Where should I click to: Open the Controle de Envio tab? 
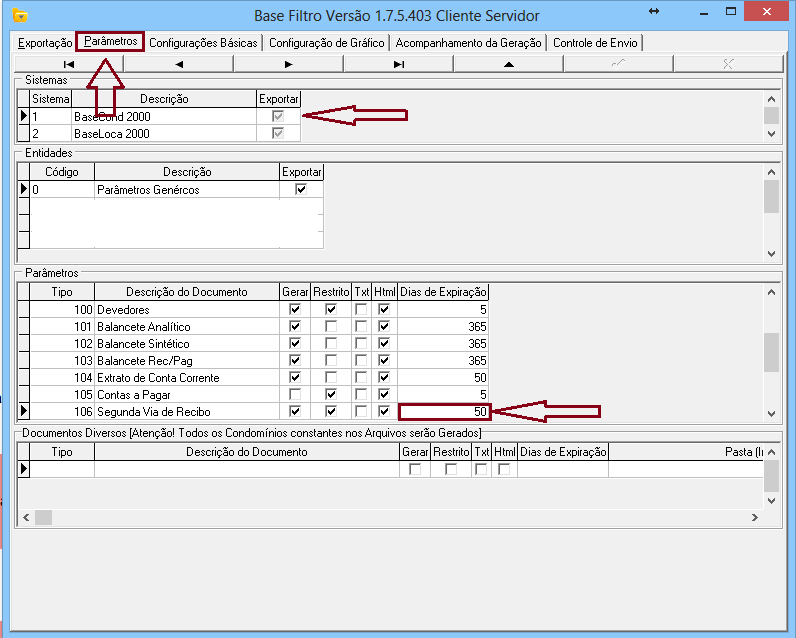click(x=596, y=43)
